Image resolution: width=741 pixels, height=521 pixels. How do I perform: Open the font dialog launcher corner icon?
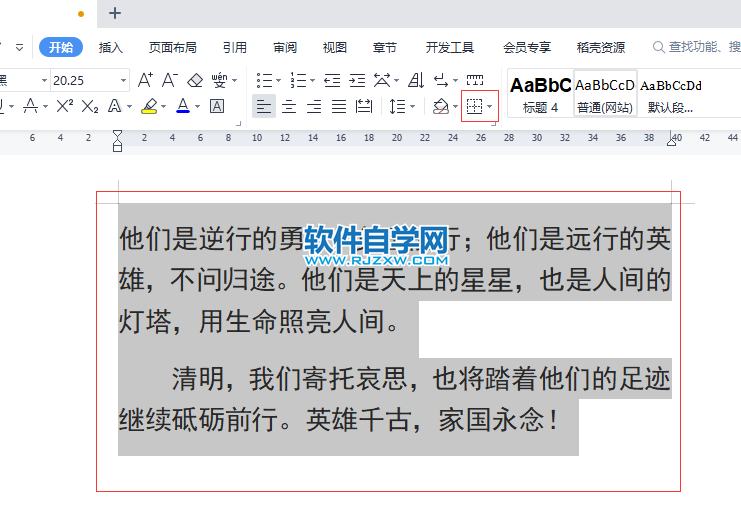pyautogui.click(x=239, y=123)
